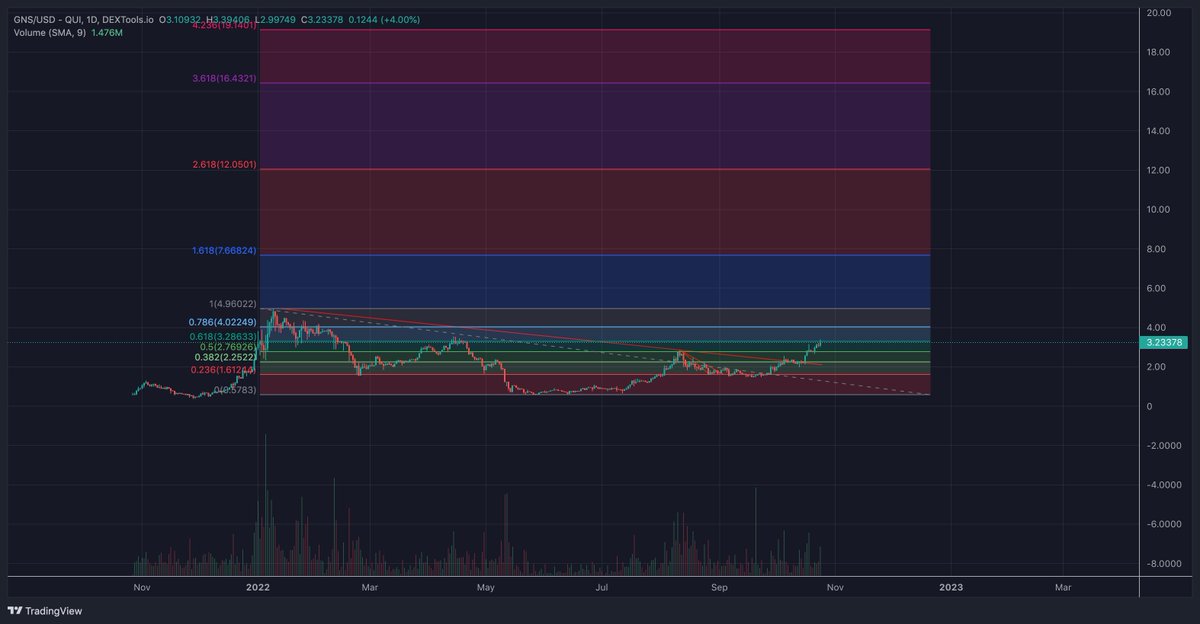Image resolution: width=1200 pixels, height=624 pixels.
Task: Select the Volume (SMA, 9) indicator legend
Action: [50, 33]
